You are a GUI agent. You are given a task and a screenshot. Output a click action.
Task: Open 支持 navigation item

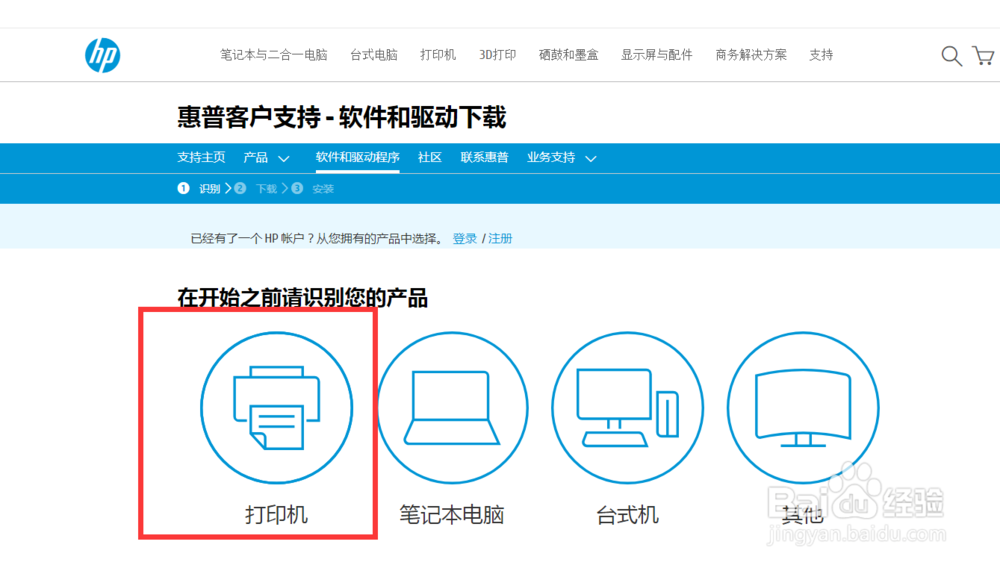821,55
